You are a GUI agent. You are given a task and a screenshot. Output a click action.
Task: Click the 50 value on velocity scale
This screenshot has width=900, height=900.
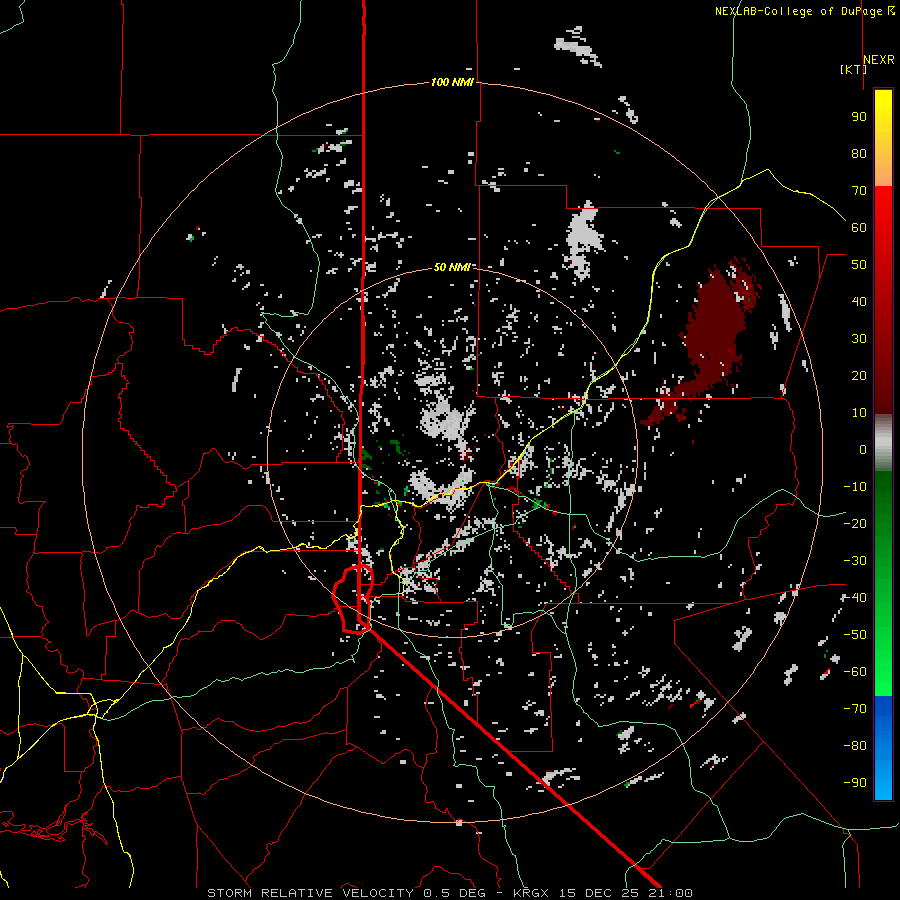[859, 265]
